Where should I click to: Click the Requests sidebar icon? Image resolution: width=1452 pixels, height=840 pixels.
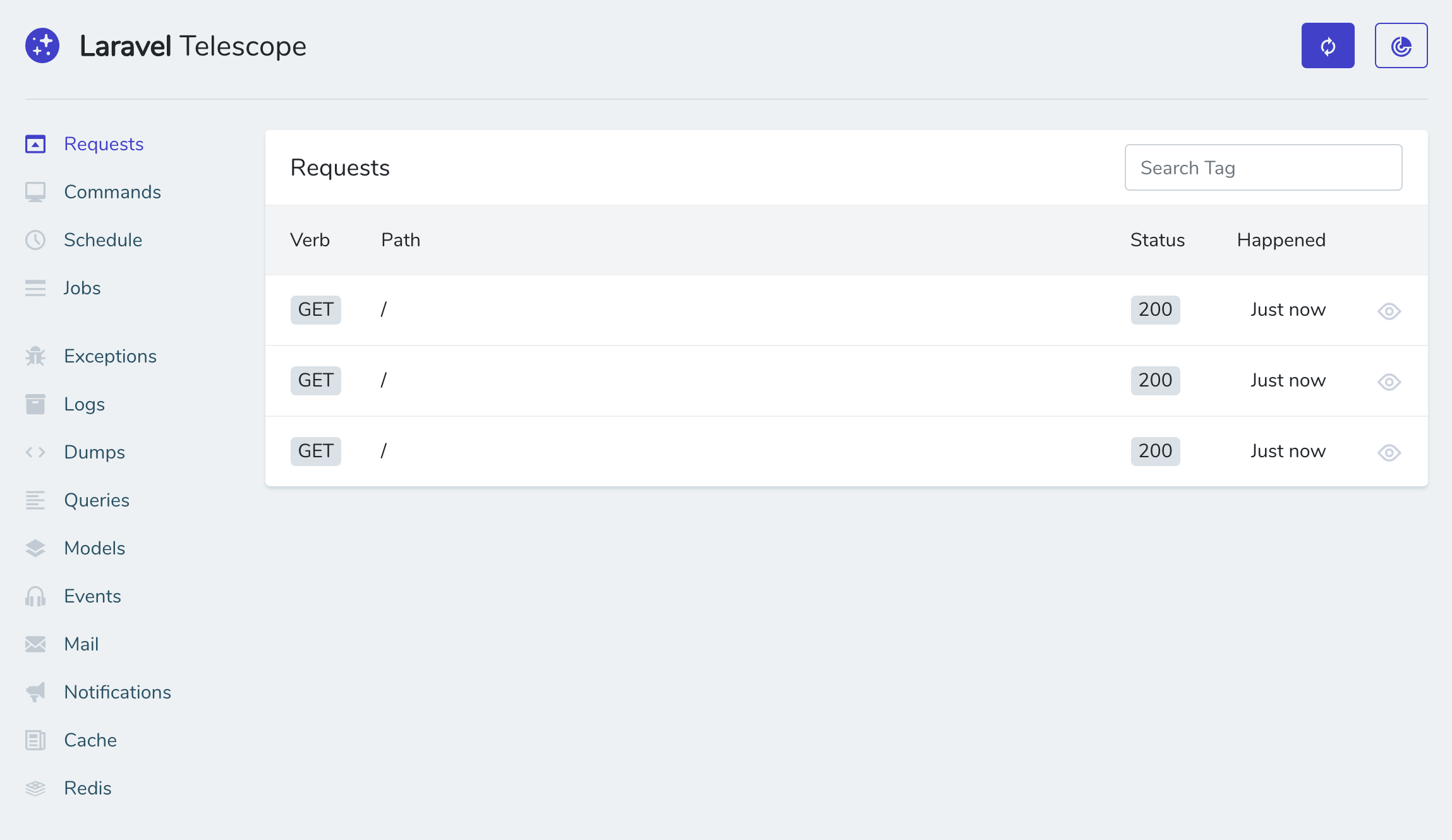tap(35, 144)
